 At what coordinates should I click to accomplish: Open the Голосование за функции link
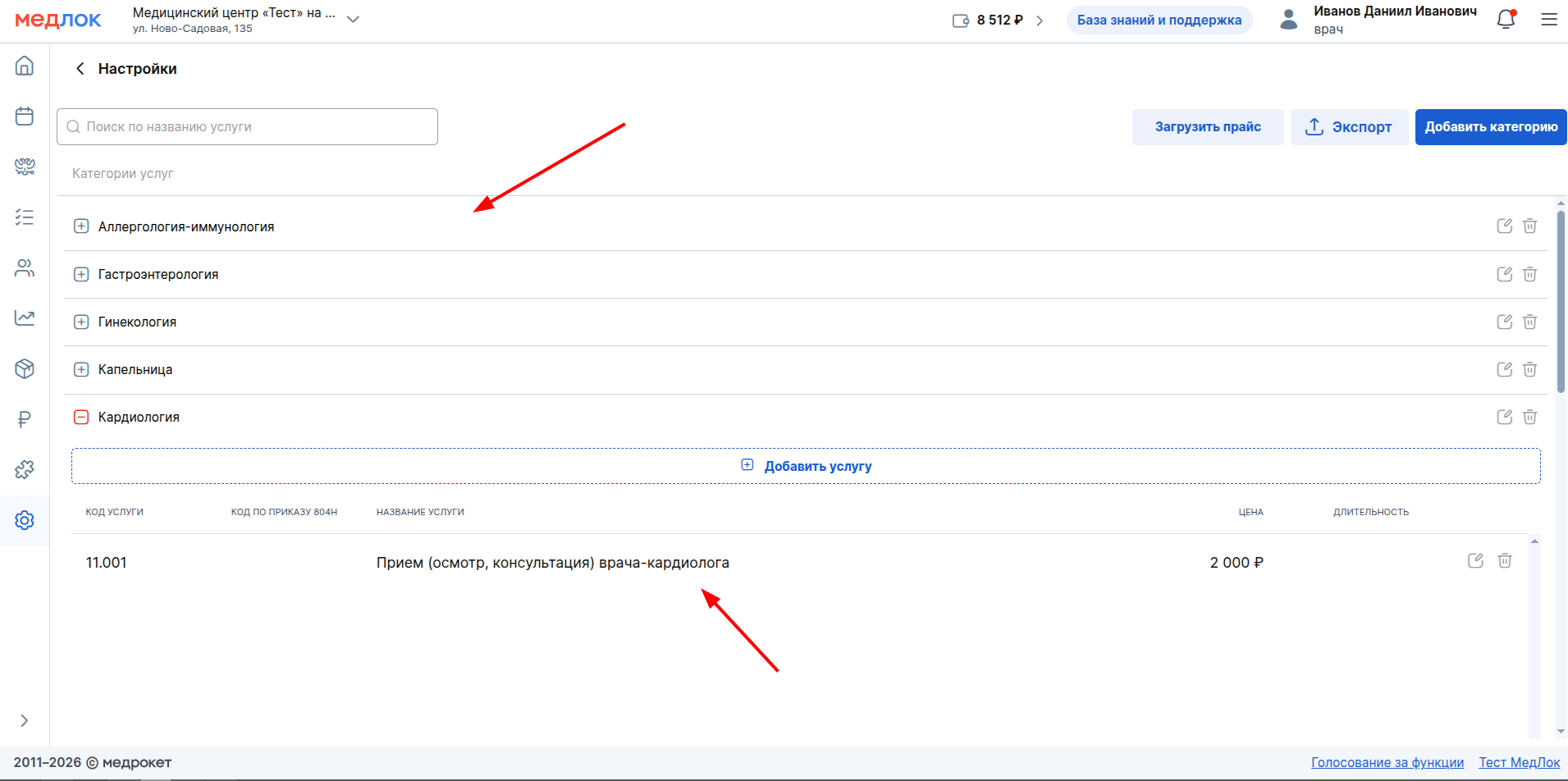(x=1387, y=762)
